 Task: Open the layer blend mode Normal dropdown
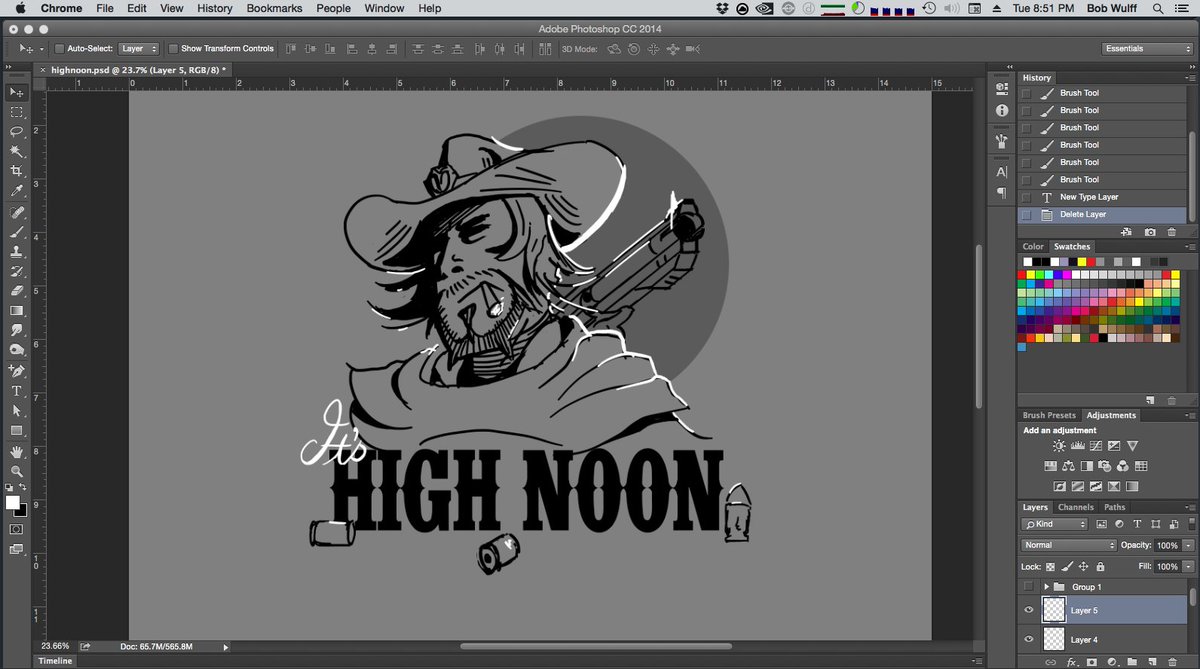1069,545
